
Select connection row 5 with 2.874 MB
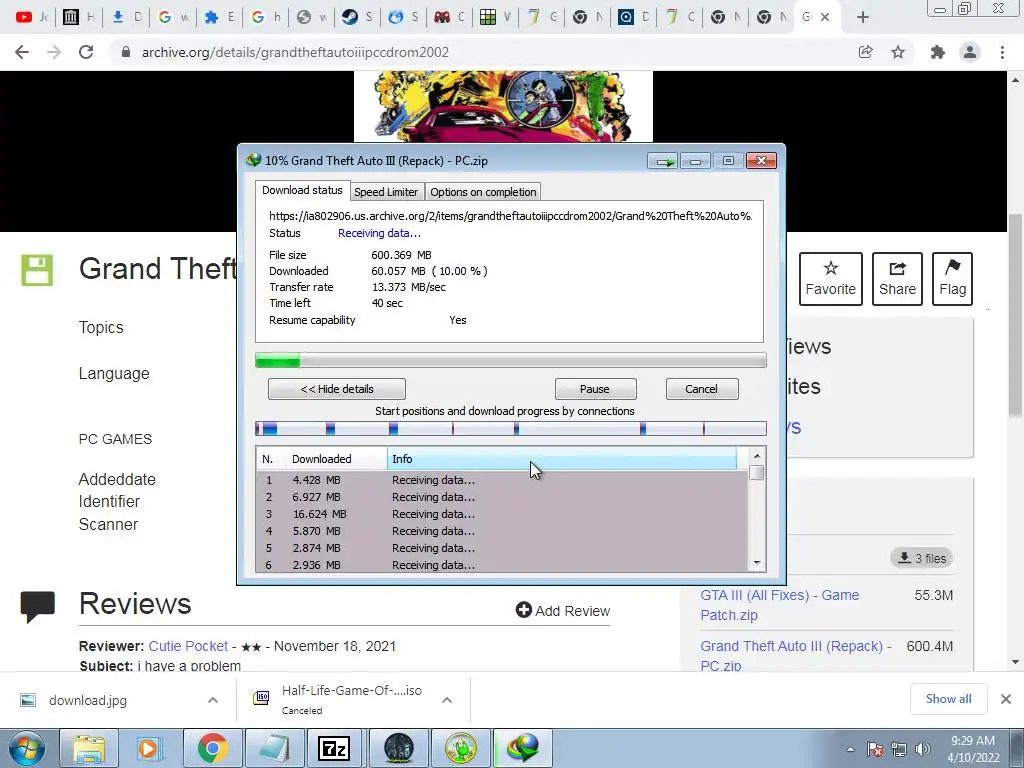[502, 548]
